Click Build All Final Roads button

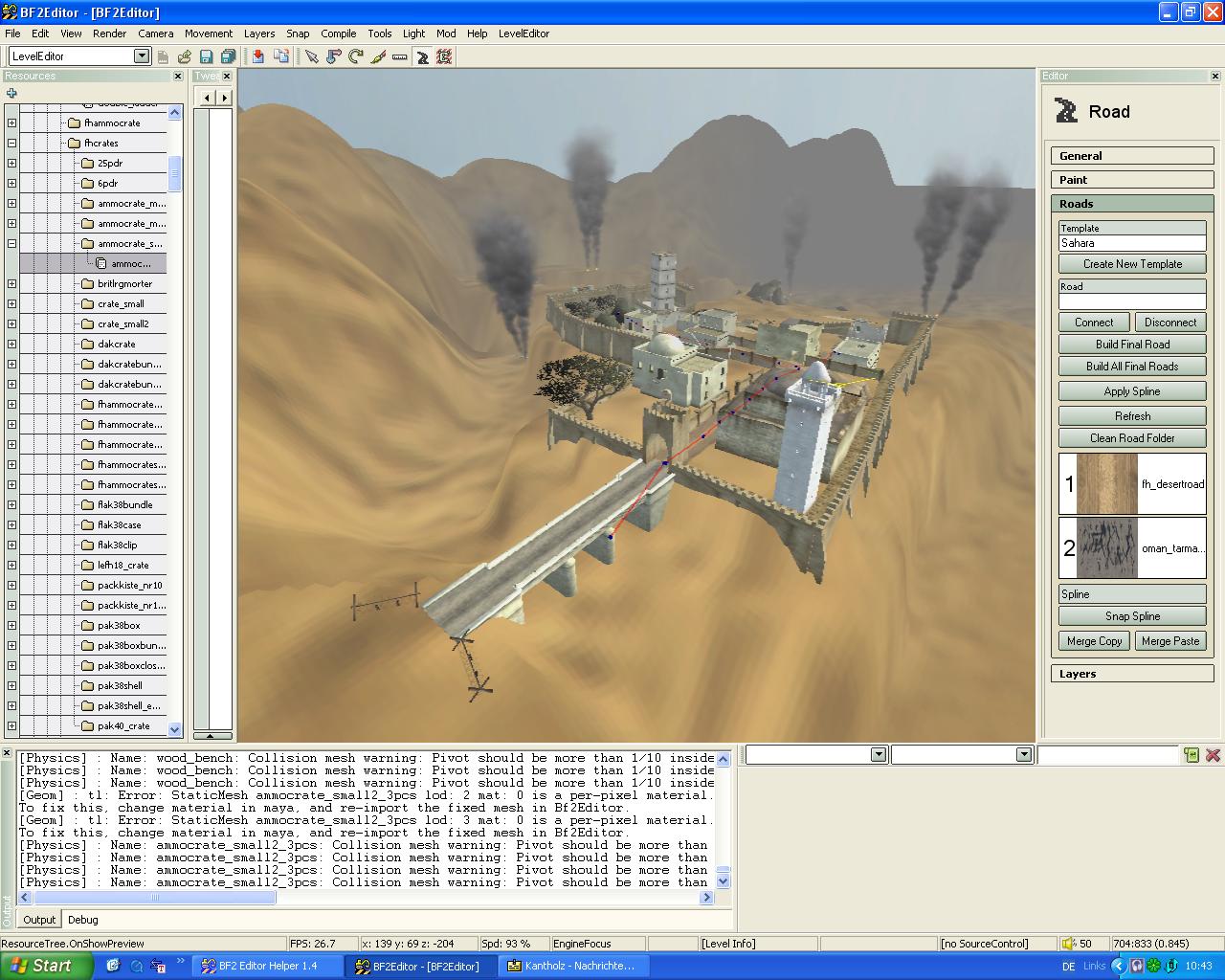pyautogui.click(x=1132, y=367)
